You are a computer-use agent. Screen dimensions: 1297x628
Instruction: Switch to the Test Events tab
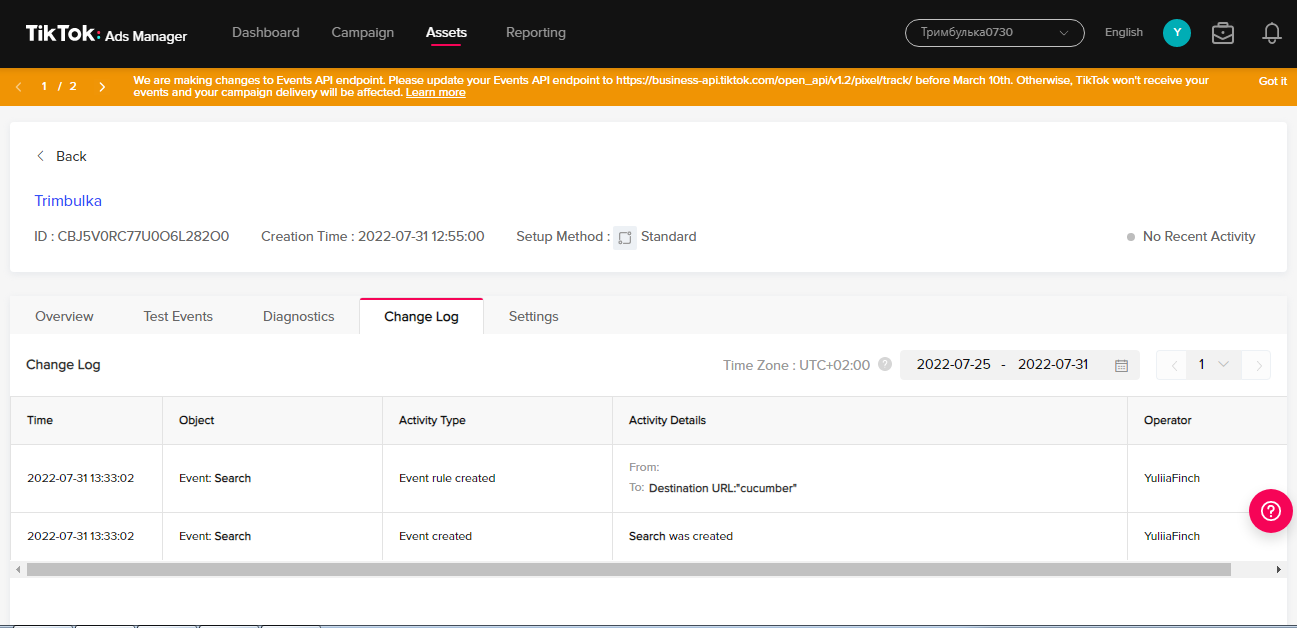[x=178, y=316]
